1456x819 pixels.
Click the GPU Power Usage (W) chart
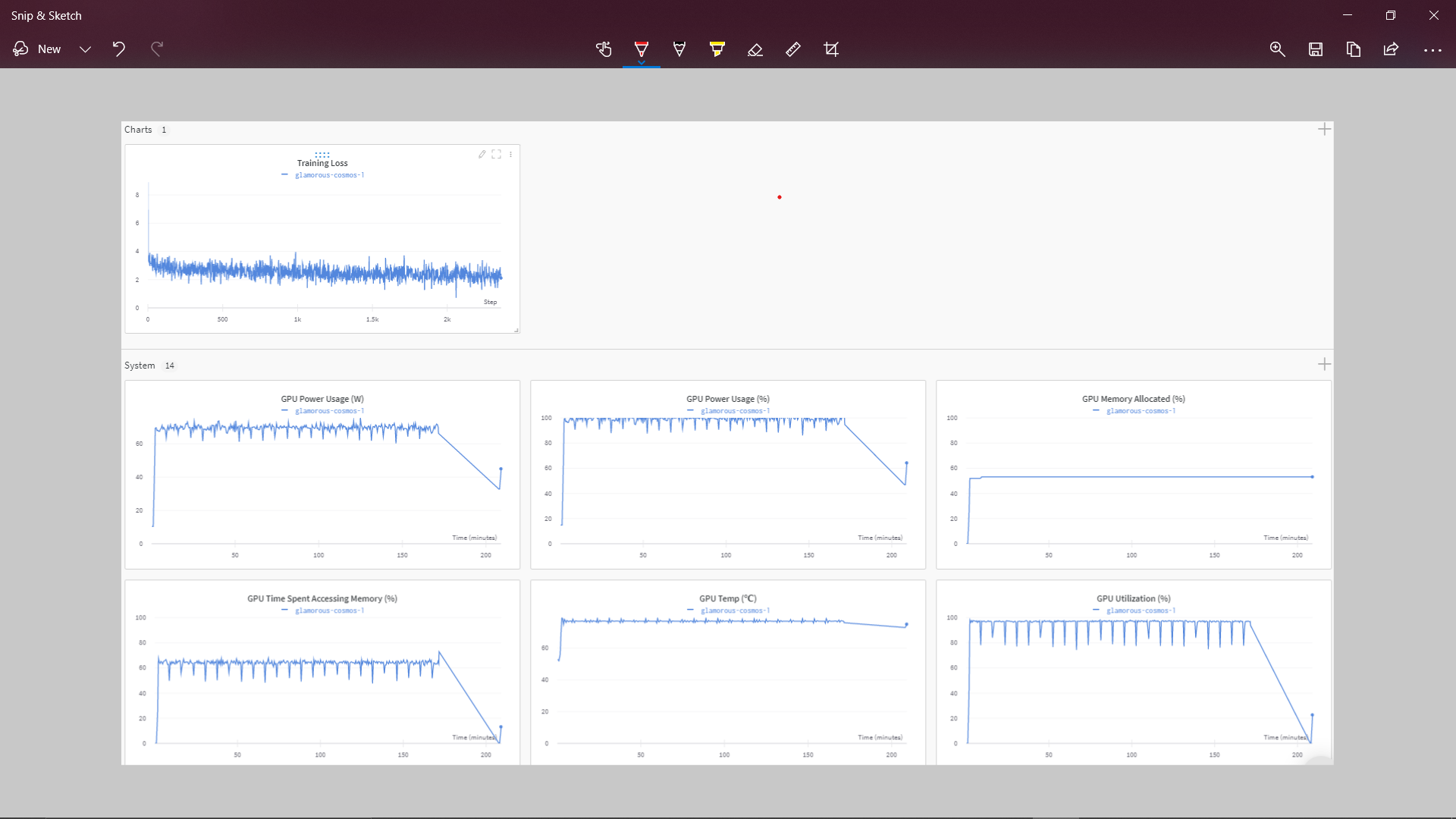point(322,474)
